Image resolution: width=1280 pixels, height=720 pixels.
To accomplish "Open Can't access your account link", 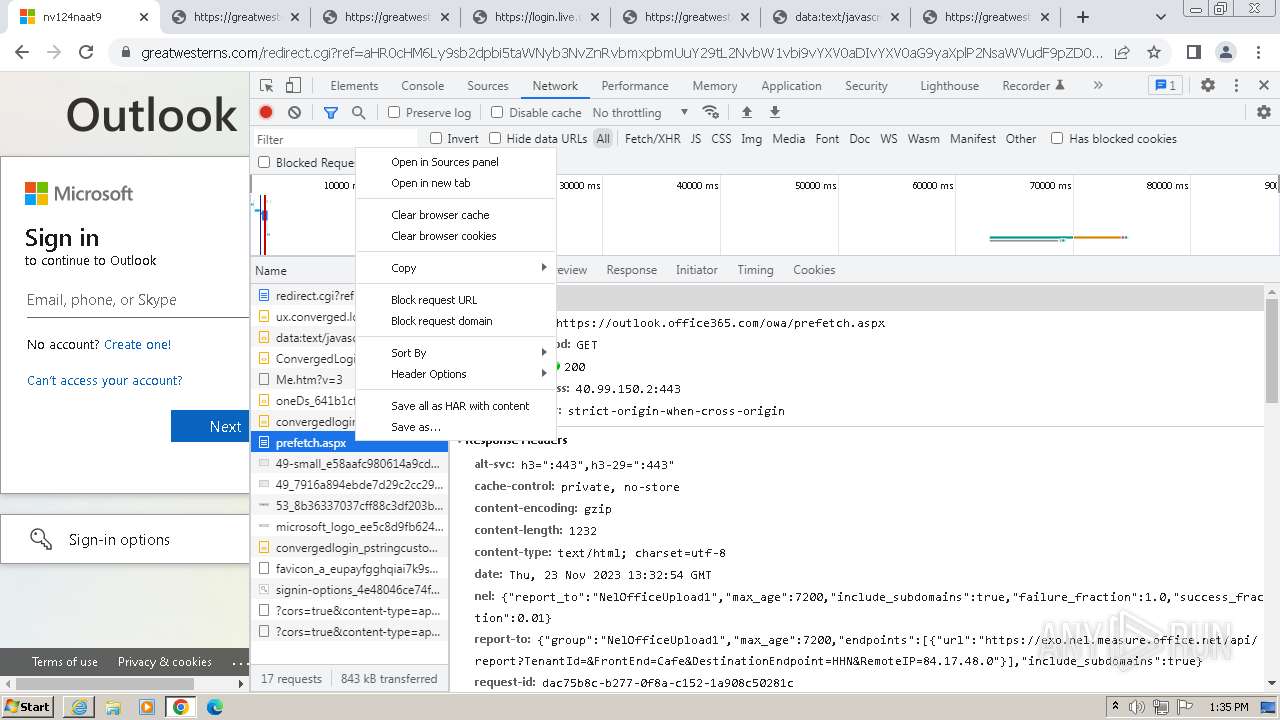I will (105, 380).
